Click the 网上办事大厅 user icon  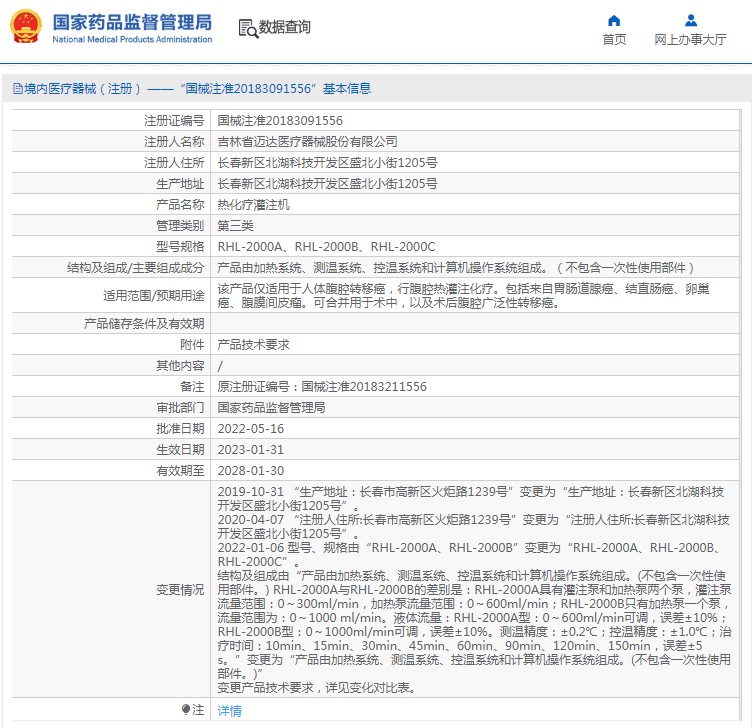(691, 21)
